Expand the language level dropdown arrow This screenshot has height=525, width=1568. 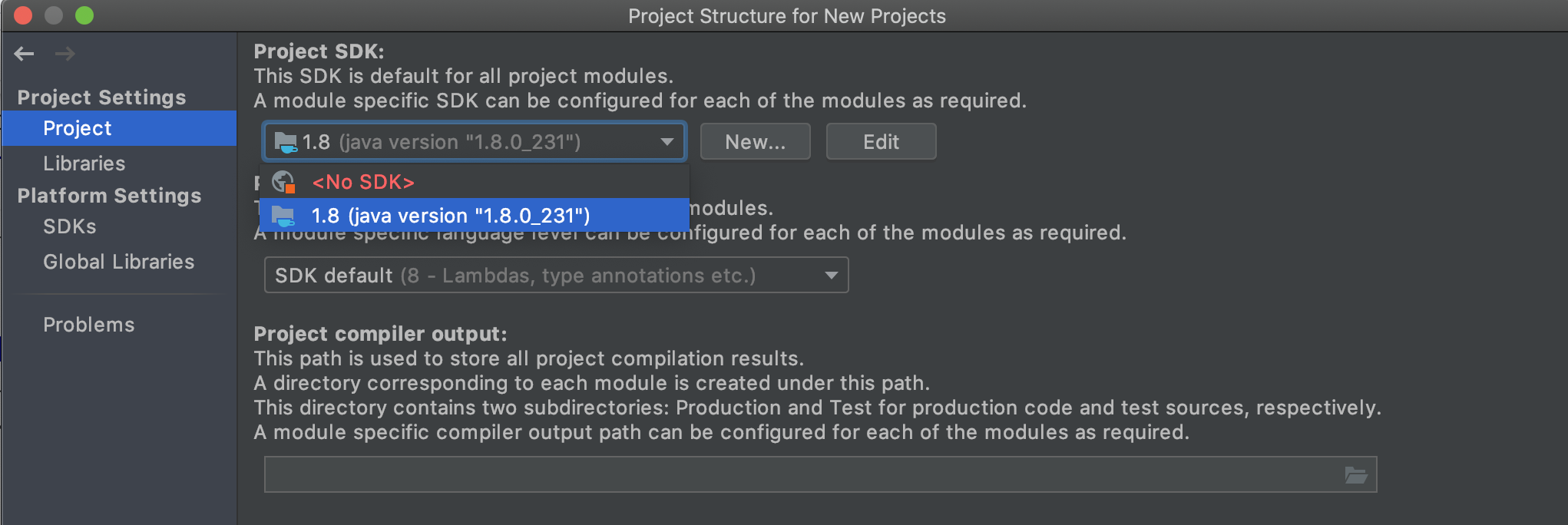pos(831,276)
